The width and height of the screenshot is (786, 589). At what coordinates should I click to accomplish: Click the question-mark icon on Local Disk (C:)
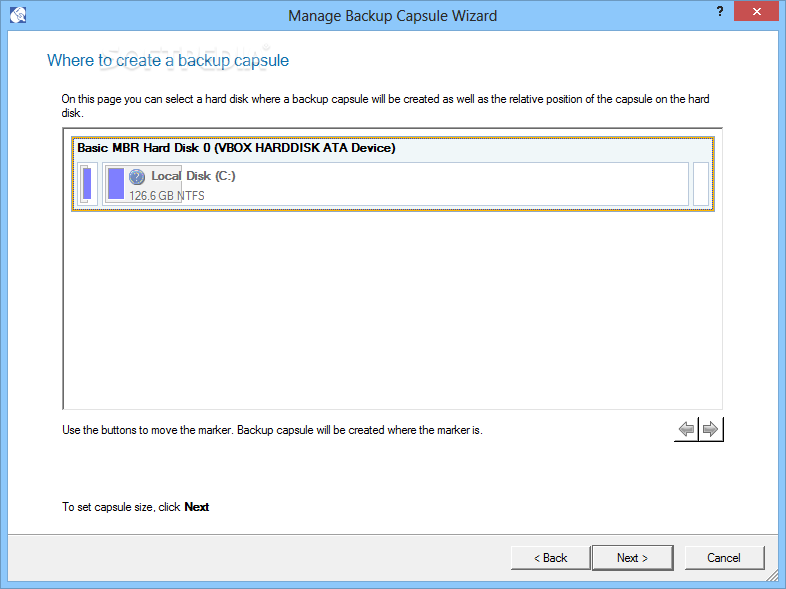137,177
